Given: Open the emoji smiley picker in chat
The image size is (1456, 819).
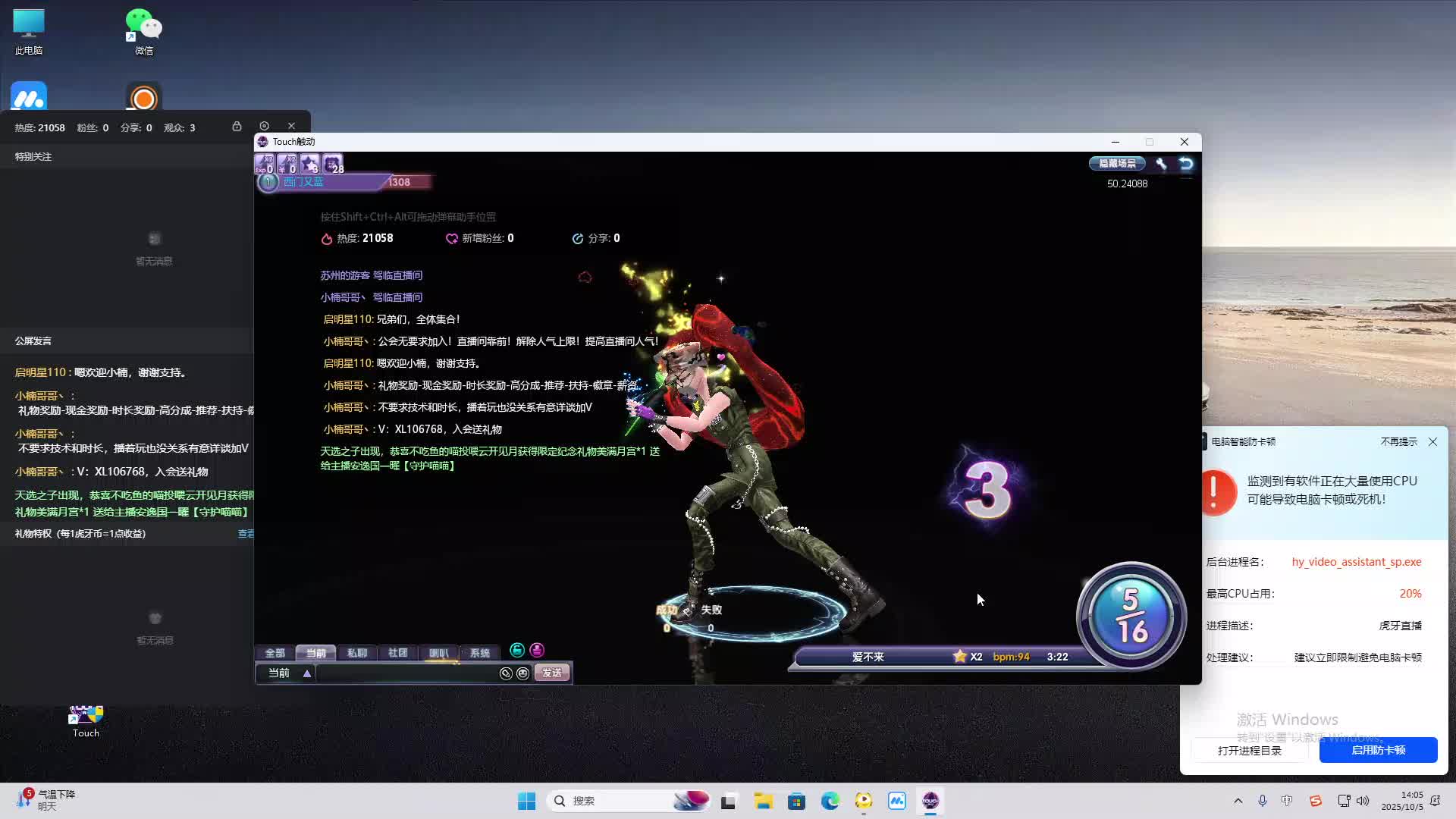Looking at the screenshot, I should point(522,673).
